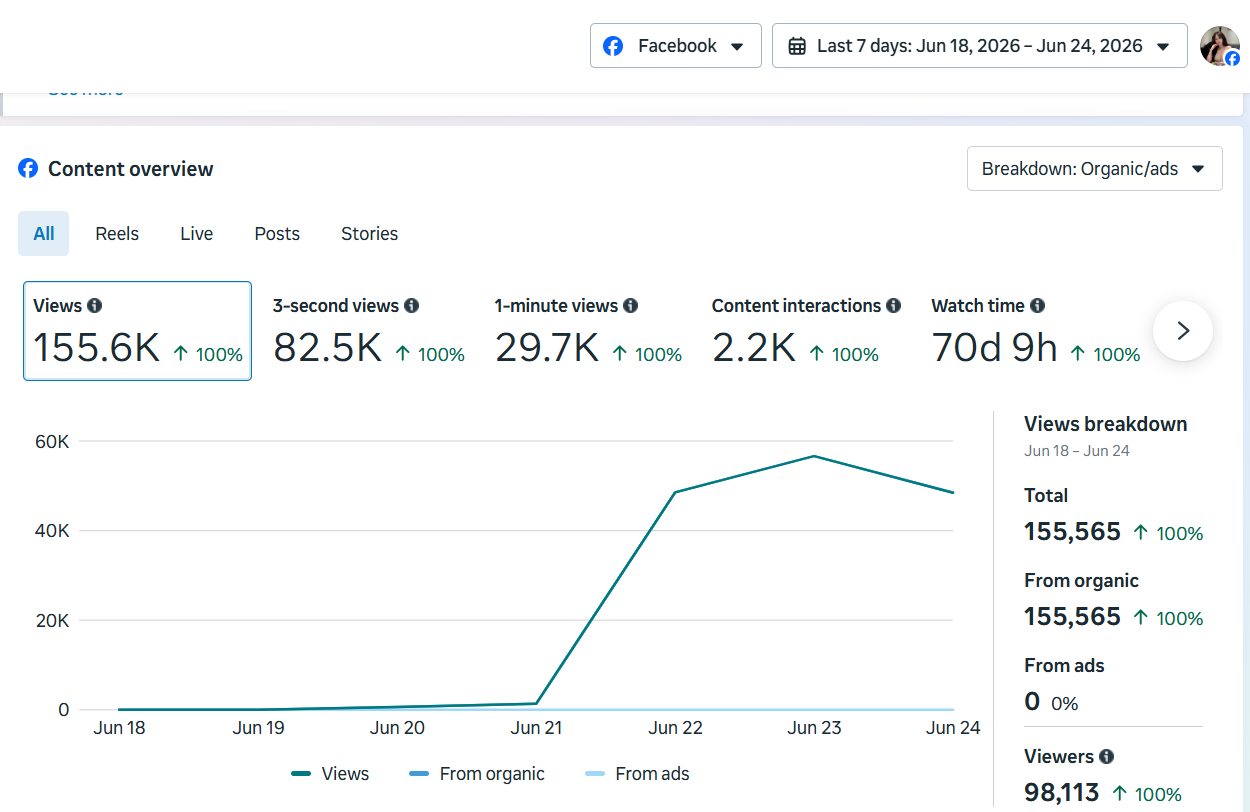Click the From ads 0 value
This screenshot has height=812, width=1250.
[1032, 702]
